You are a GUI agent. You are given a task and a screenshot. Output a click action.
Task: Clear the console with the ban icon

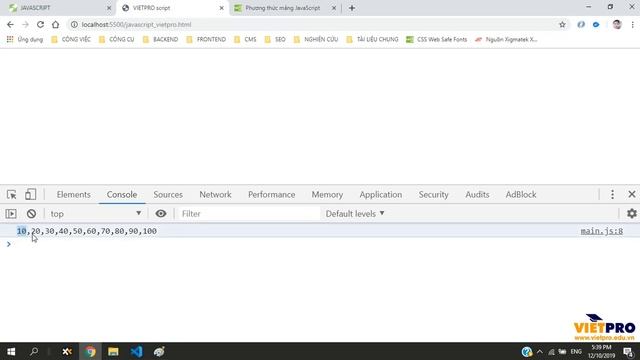(x=31, y=213)
